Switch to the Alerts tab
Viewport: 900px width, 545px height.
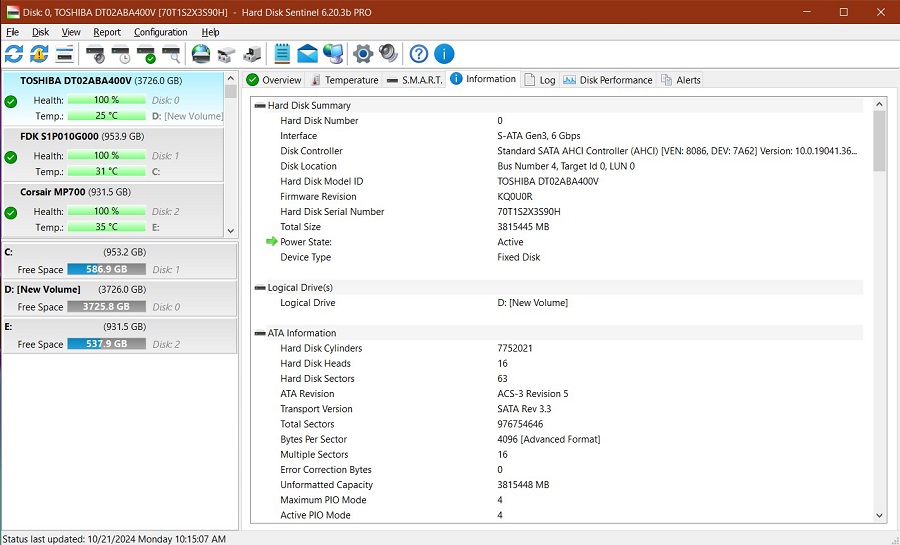coord(681,80)
